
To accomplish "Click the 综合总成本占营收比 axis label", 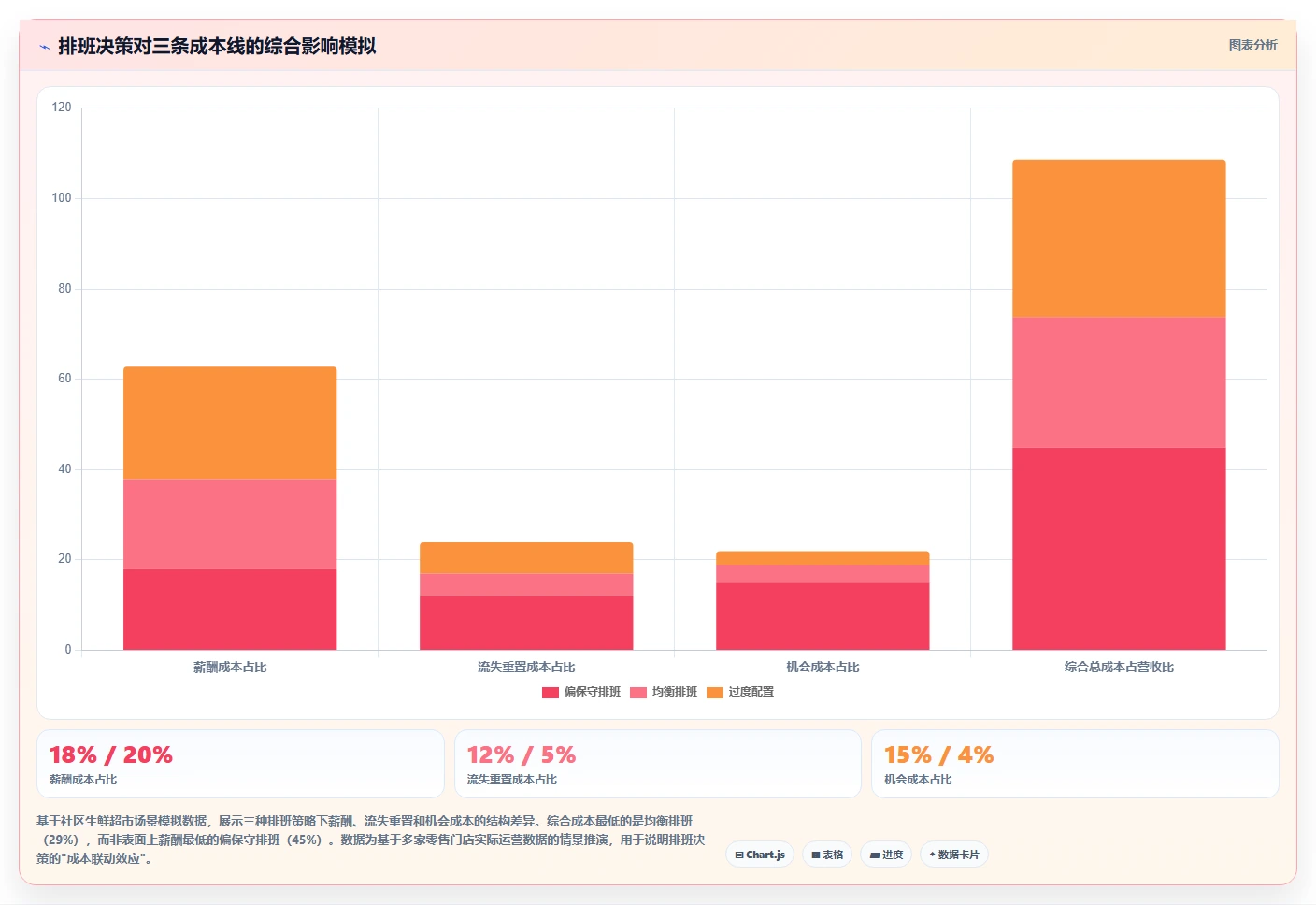I will point(1119,667).
